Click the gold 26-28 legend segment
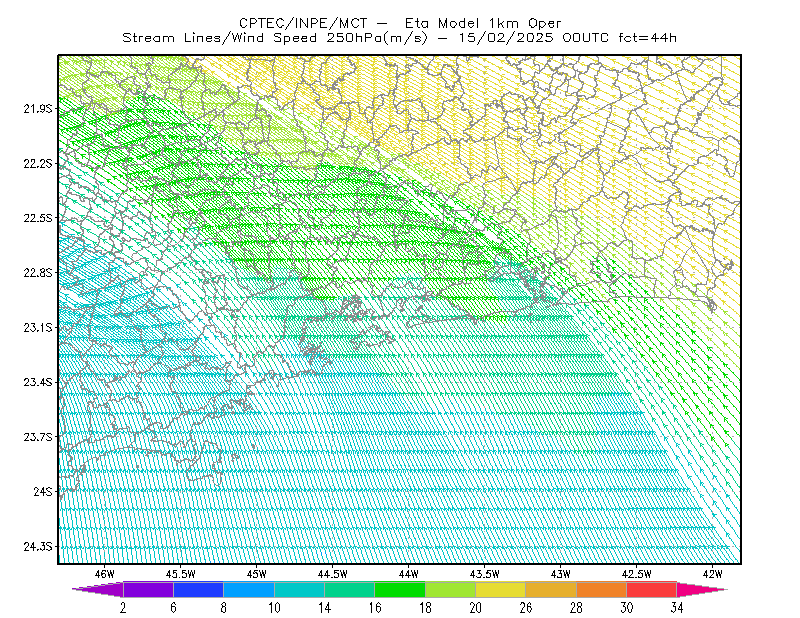The image size is (800, 618). click(551, 589)
